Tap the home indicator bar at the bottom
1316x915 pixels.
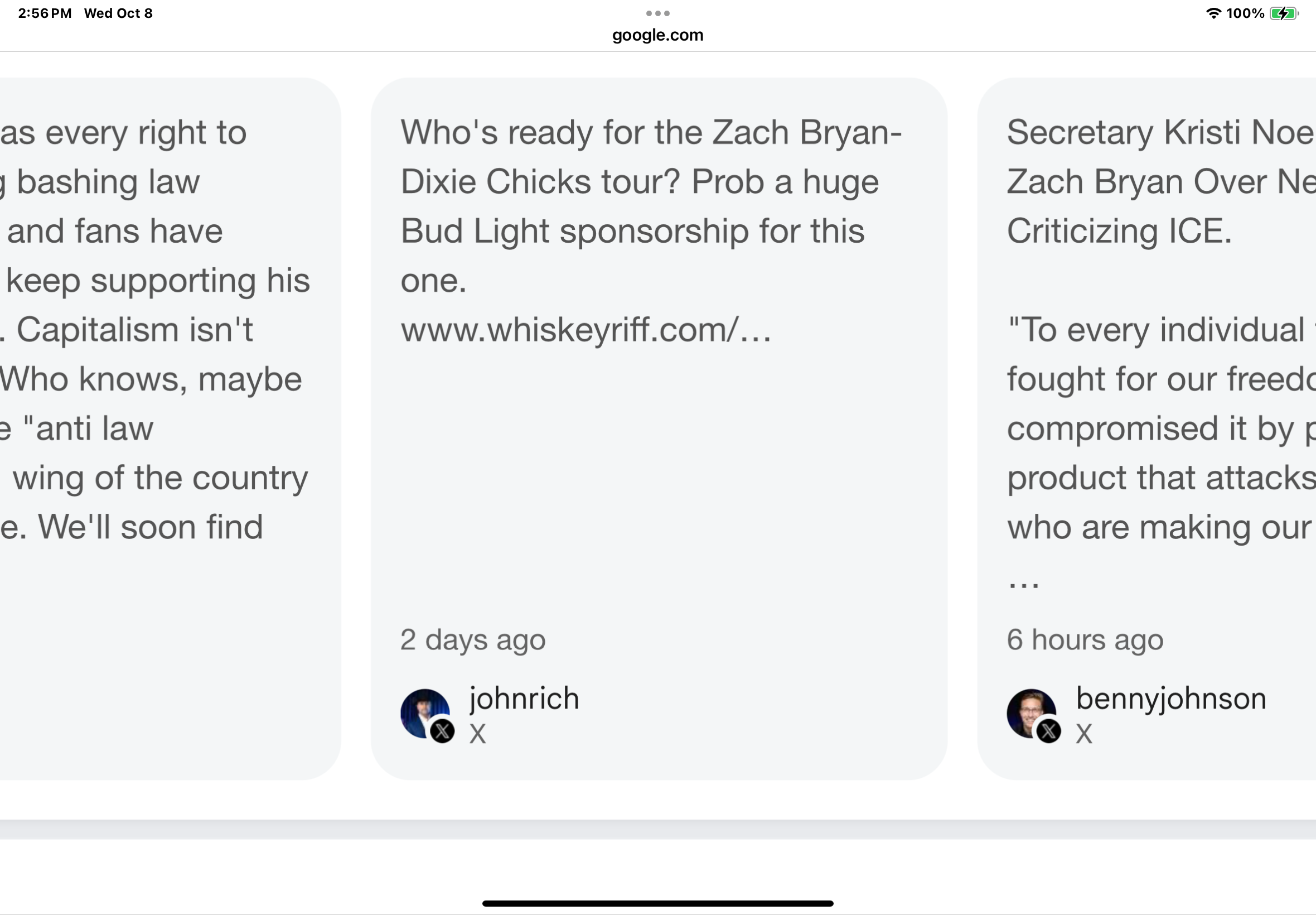(x=657, y=903)
